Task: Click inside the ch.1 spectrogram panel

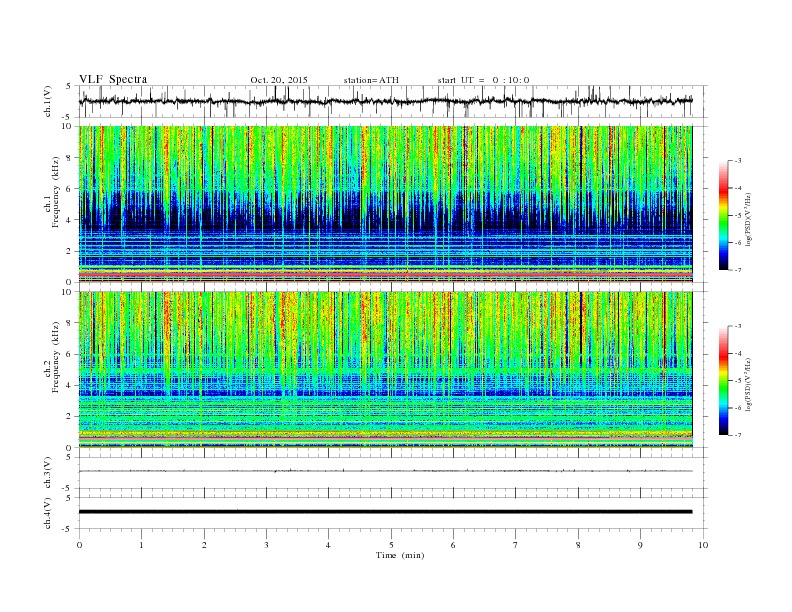Action: (x=386, y=204)
